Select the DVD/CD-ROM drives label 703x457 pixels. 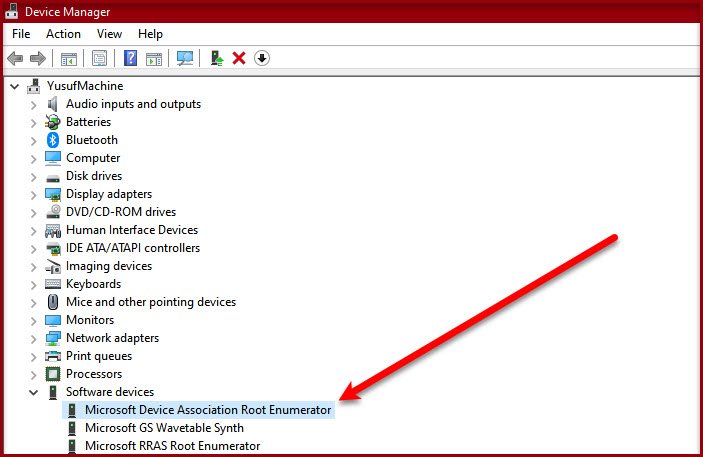click(x=121, y=212)
